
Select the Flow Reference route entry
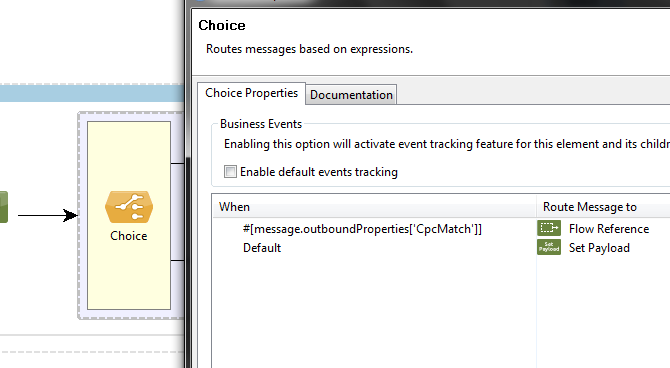(609, 229)
